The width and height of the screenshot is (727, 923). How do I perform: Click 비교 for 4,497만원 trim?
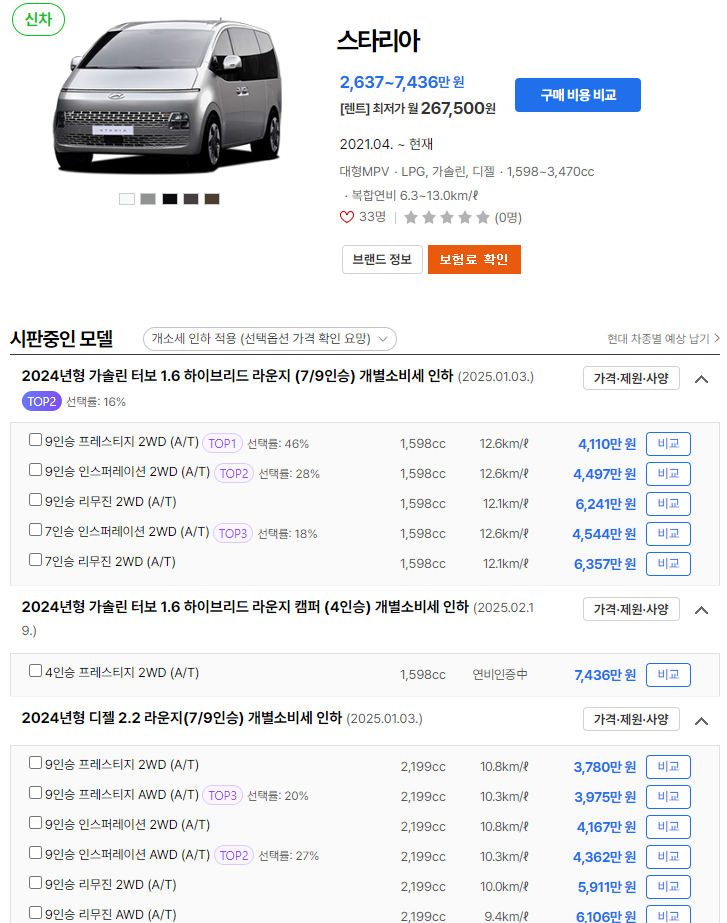(x=668, y=474)
